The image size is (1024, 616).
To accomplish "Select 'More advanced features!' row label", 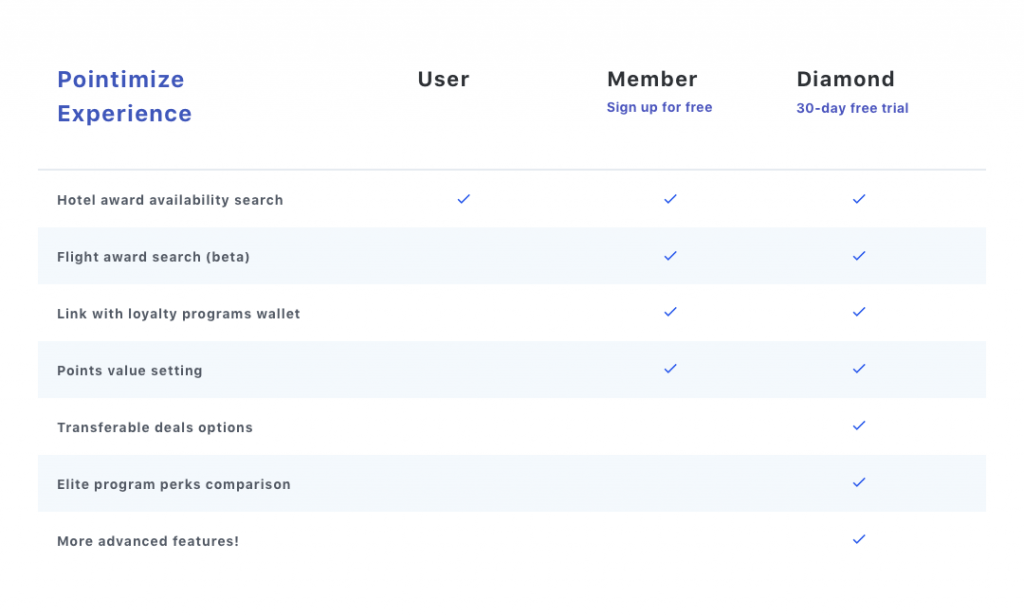I will pos(148,541).
